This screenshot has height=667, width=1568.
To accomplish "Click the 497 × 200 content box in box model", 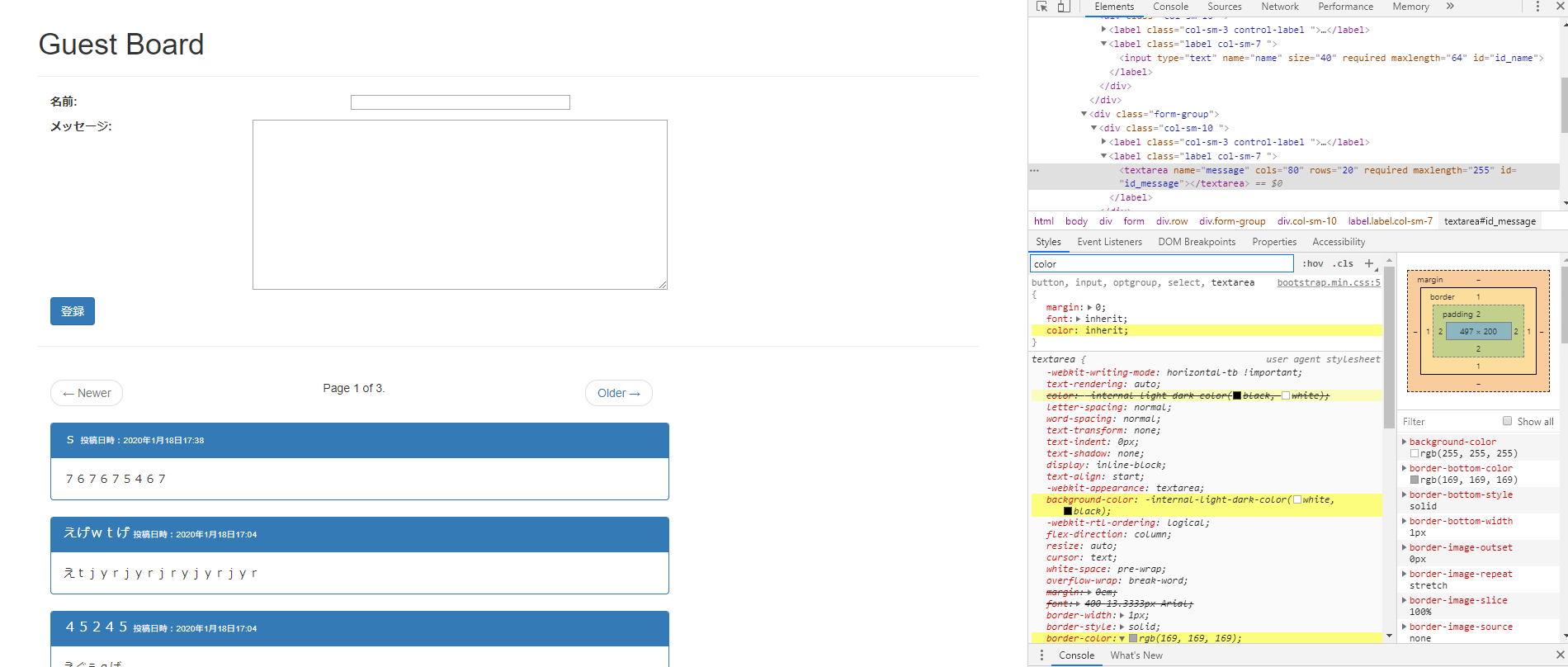I will tap(1478, 331).
